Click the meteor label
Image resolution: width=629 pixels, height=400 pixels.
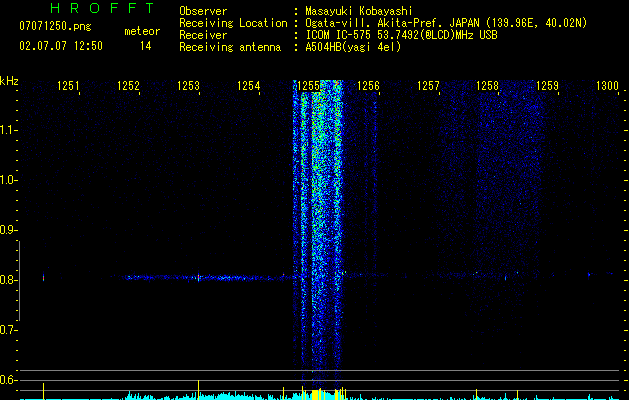coord(142,31)
